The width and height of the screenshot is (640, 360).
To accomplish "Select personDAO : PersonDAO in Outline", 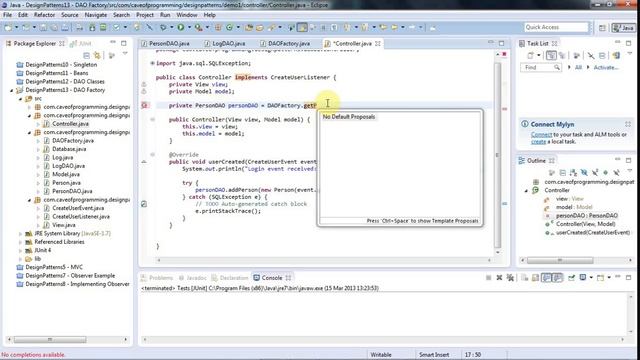I will [587, 216].
